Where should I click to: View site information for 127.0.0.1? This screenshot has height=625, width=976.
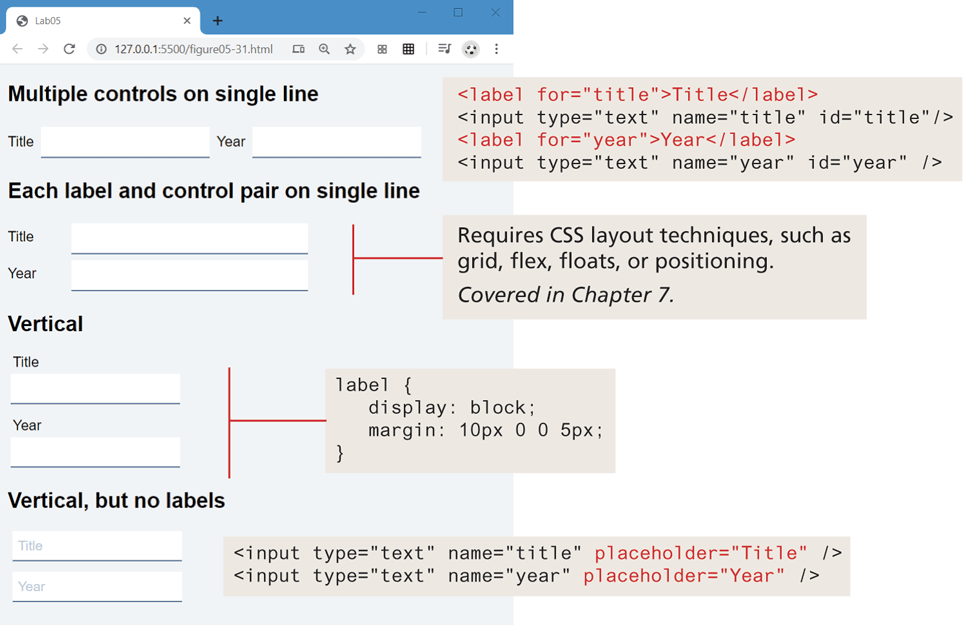(101, 49)
